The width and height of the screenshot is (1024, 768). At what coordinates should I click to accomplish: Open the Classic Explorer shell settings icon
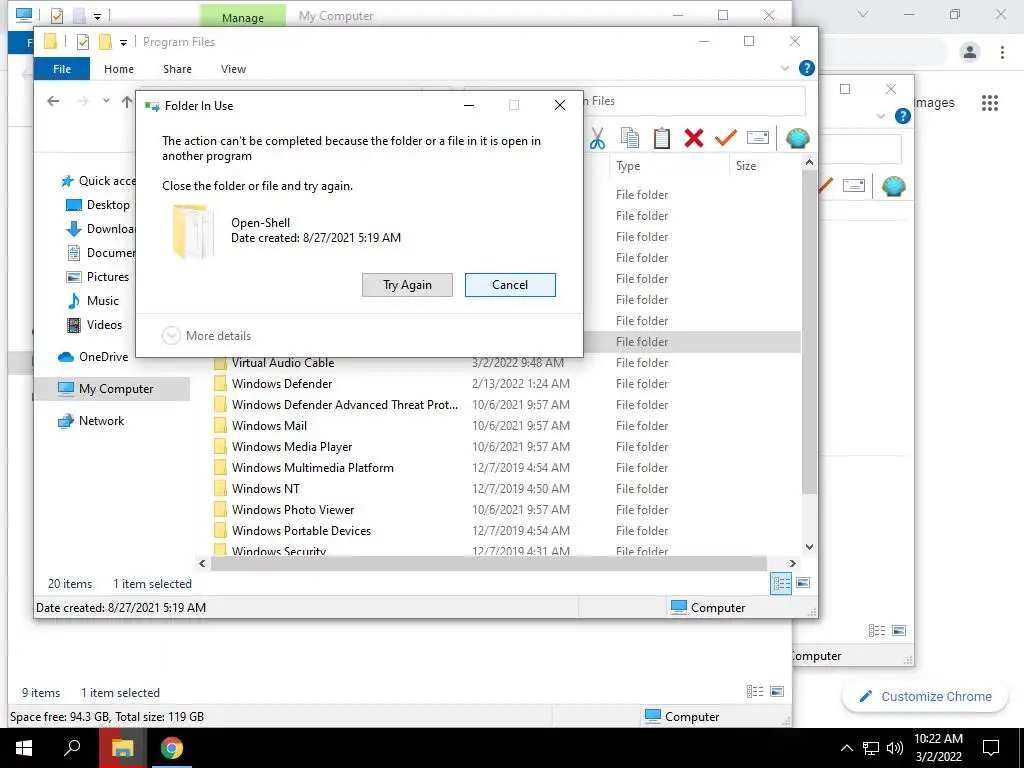pyautogui.click(x=797, y=138)
